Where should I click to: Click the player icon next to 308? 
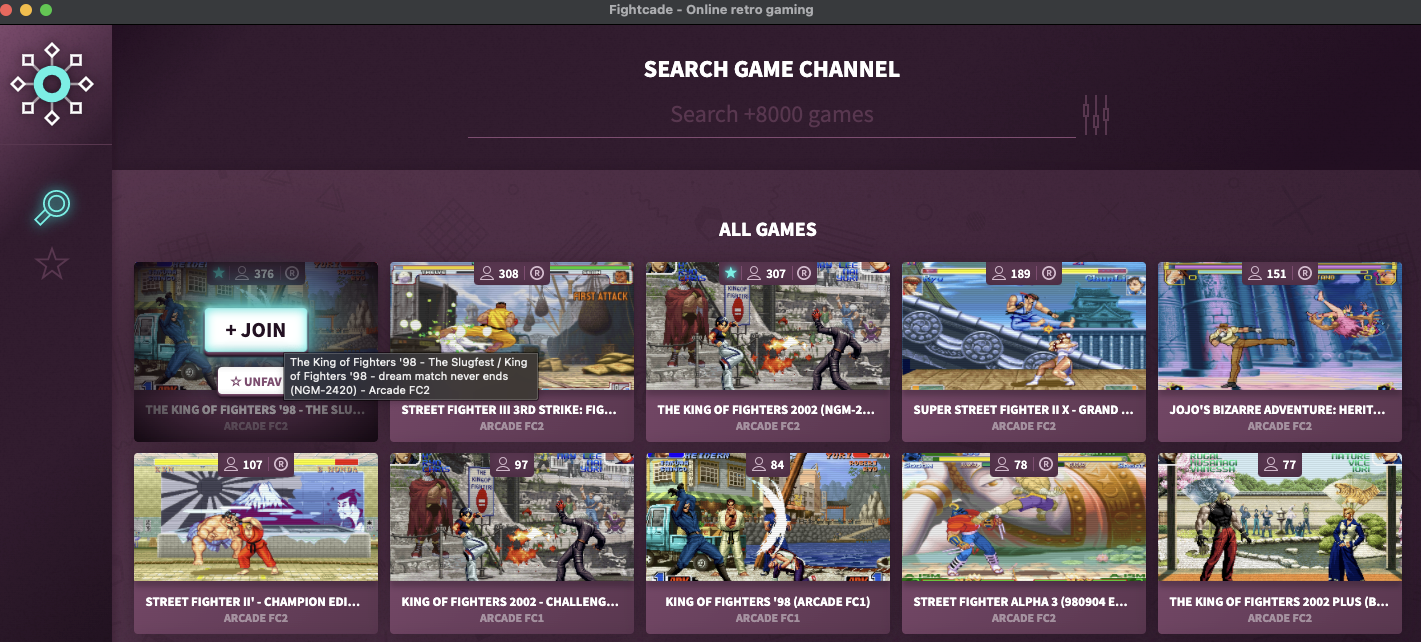coord(488,273)
